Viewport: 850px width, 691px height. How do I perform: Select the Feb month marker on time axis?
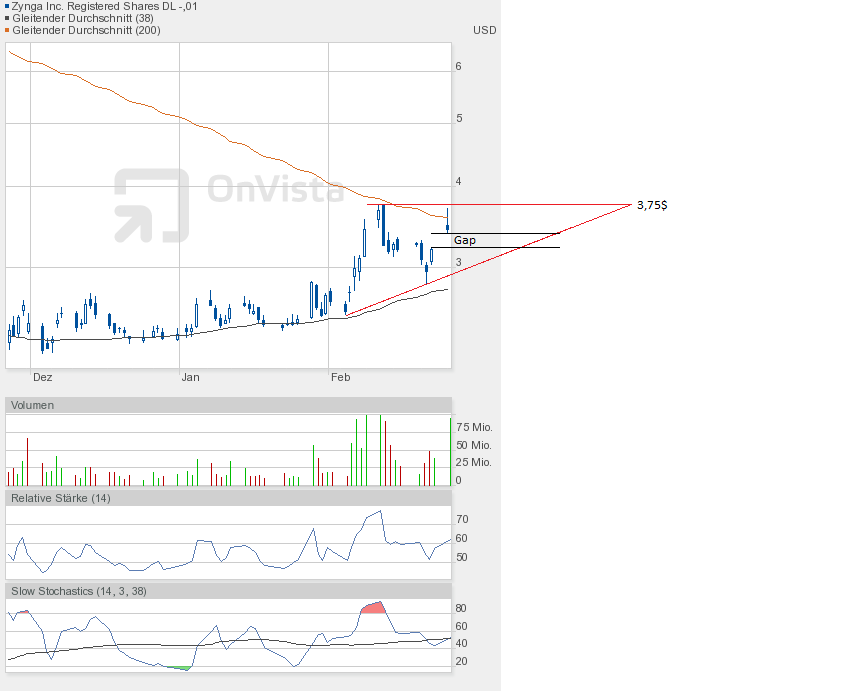(x=340, y=377)
